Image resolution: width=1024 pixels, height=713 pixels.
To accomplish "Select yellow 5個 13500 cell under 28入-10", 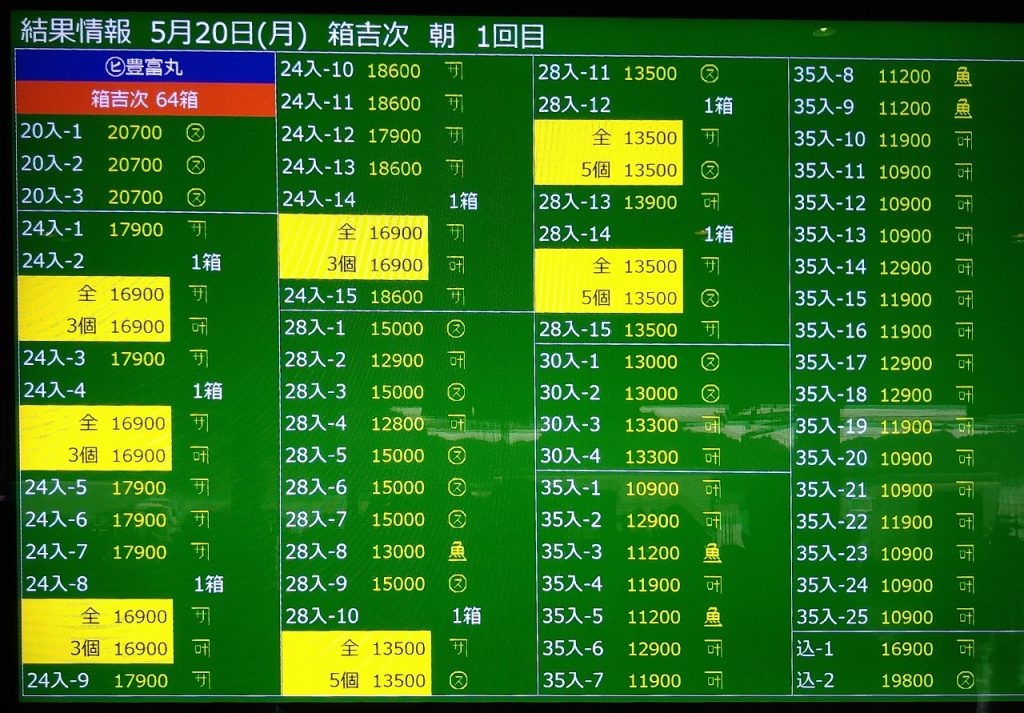I will 356,680.
